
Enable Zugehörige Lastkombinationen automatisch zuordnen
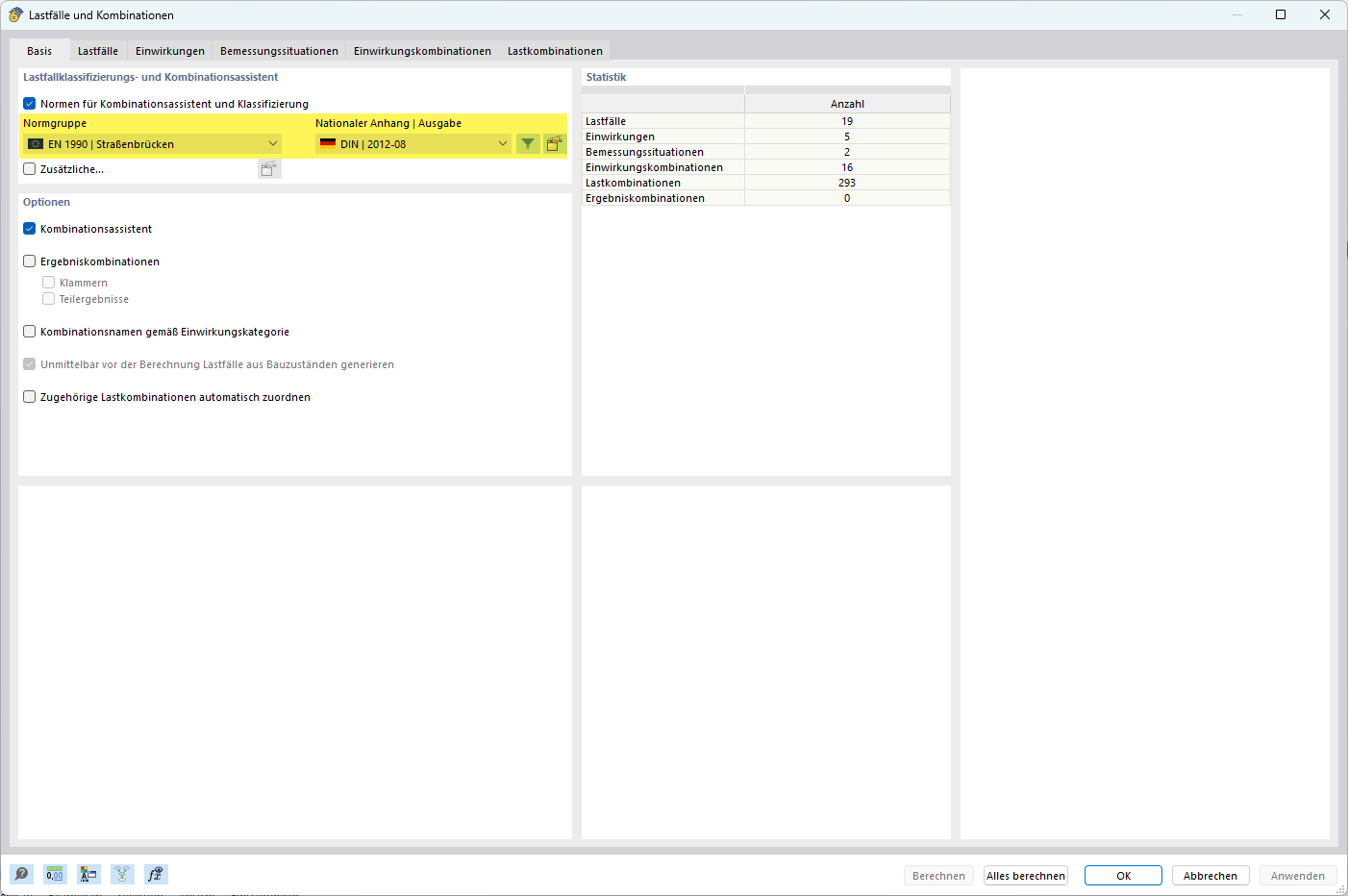click(x=30, y=397)
